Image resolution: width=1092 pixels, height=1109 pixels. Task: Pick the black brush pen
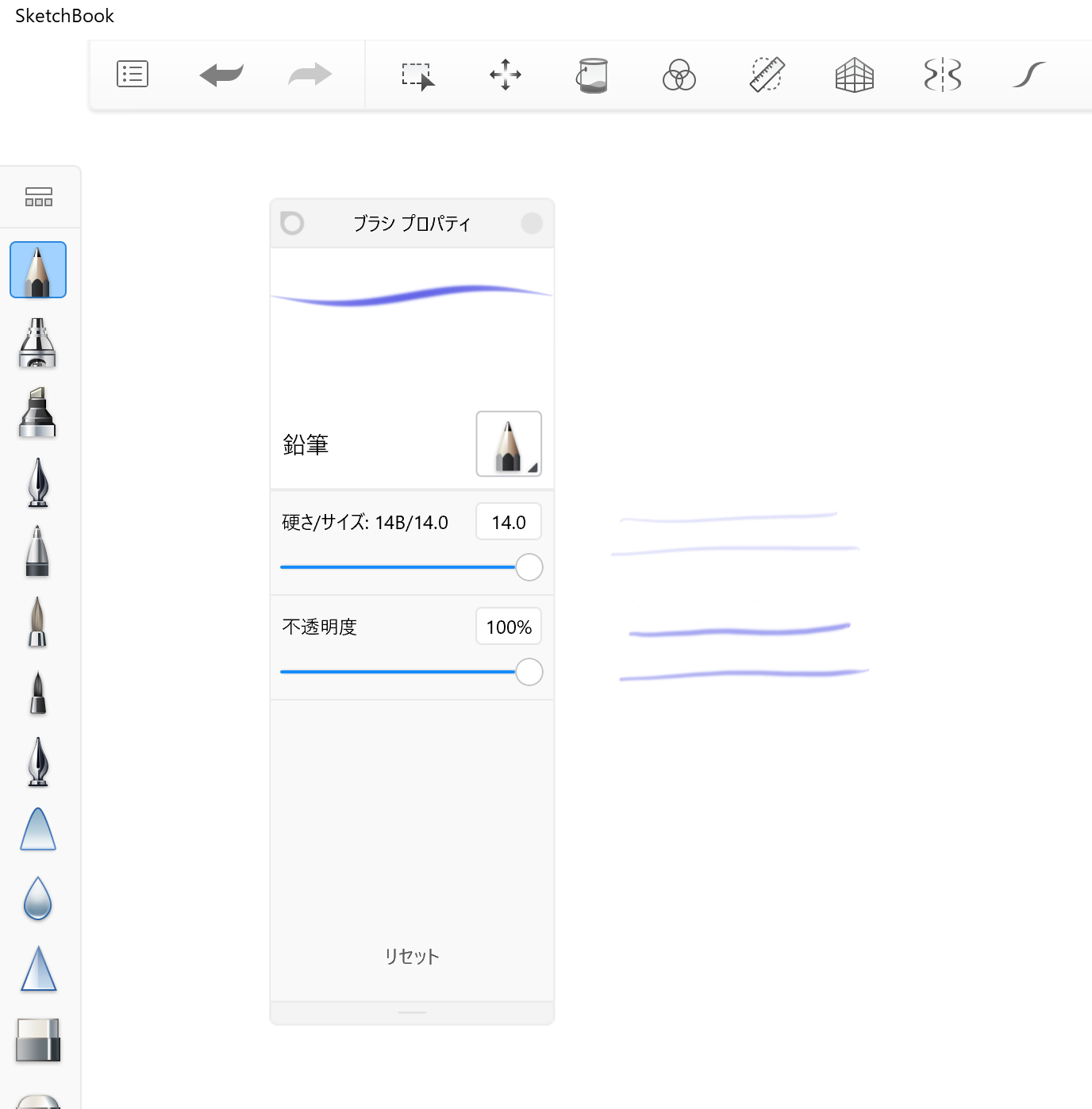click(x=37, y=693)
